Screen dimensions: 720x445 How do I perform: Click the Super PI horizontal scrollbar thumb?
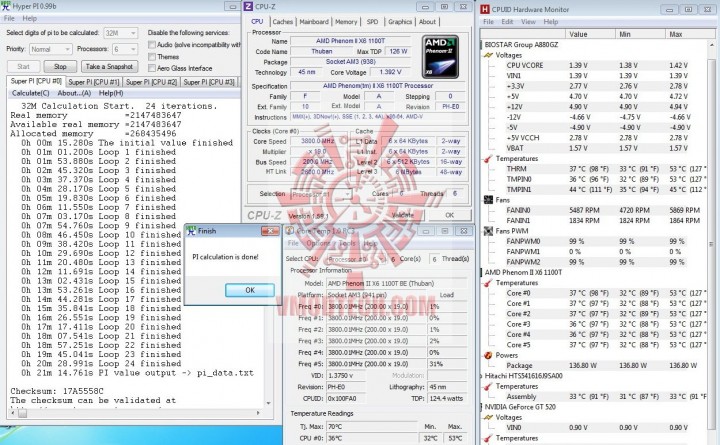tap(22, 413)
